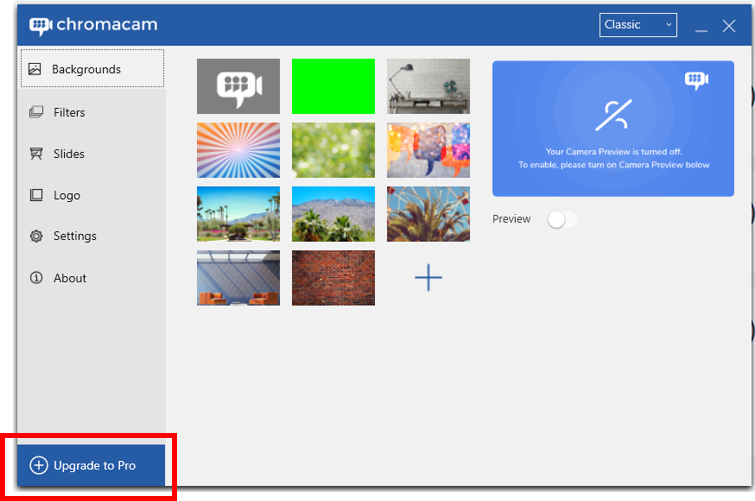The height and width of the screenshot is (501, 755).
Task: Open the Logo section
Action: click(x=92, y=195)
